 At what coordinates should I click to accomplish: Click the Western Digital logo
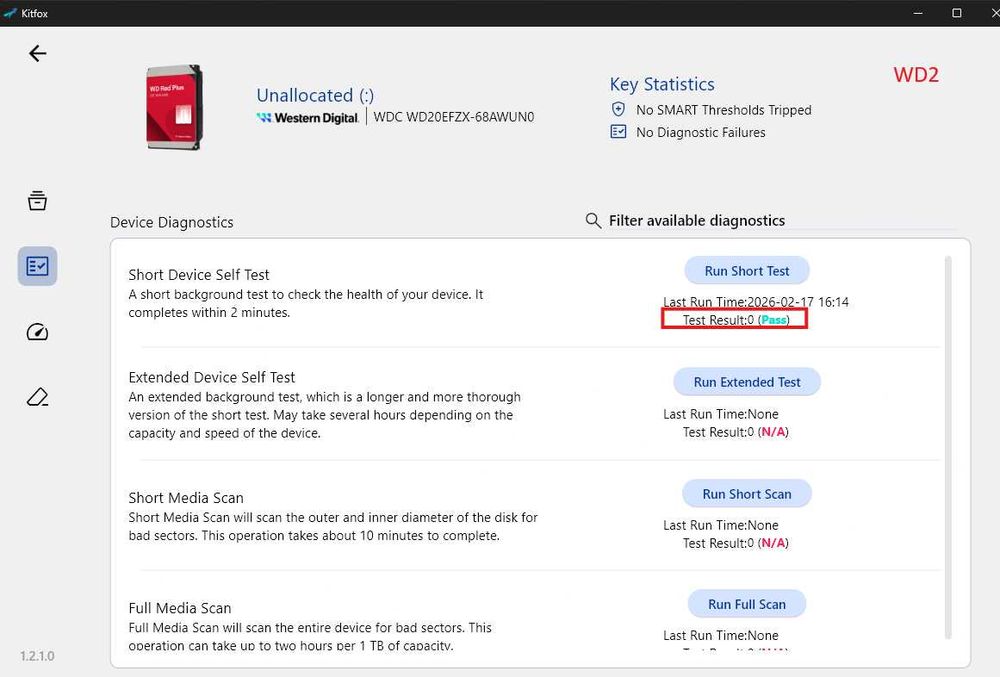pos(307,117)
